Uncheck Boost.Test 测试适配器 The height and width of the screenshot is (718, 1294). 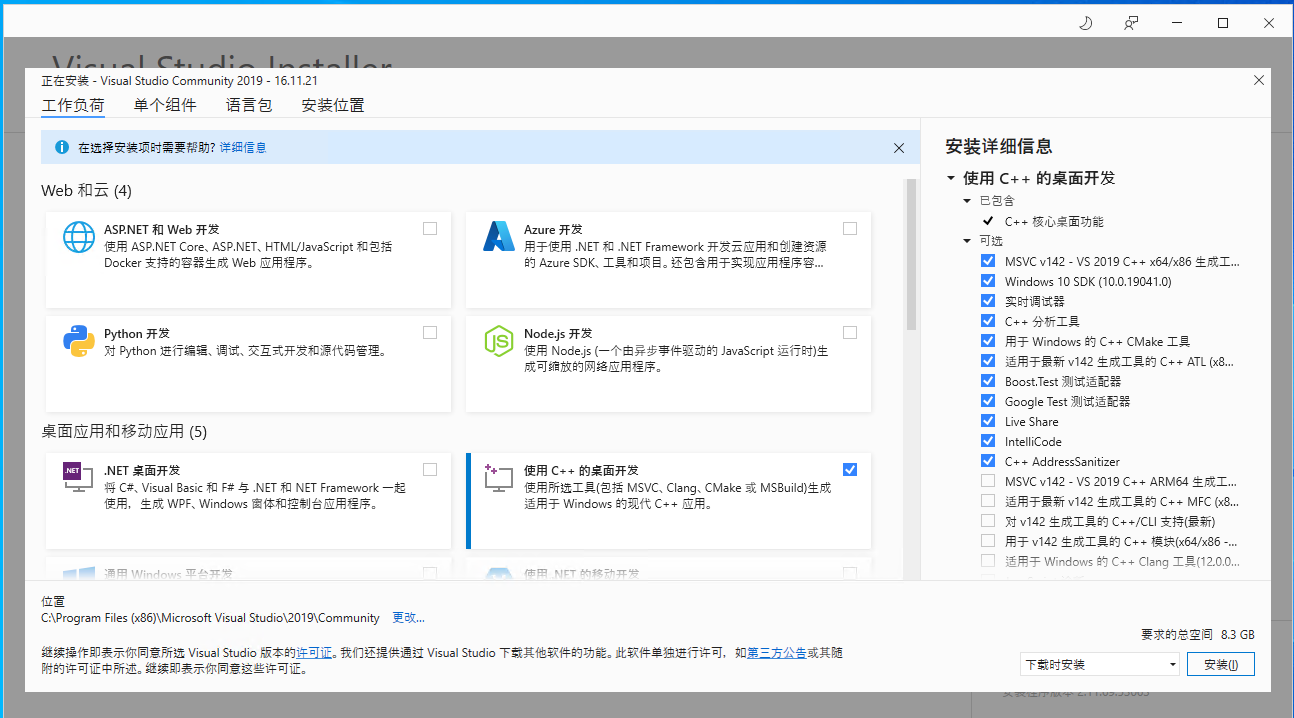tap(988, 381)
